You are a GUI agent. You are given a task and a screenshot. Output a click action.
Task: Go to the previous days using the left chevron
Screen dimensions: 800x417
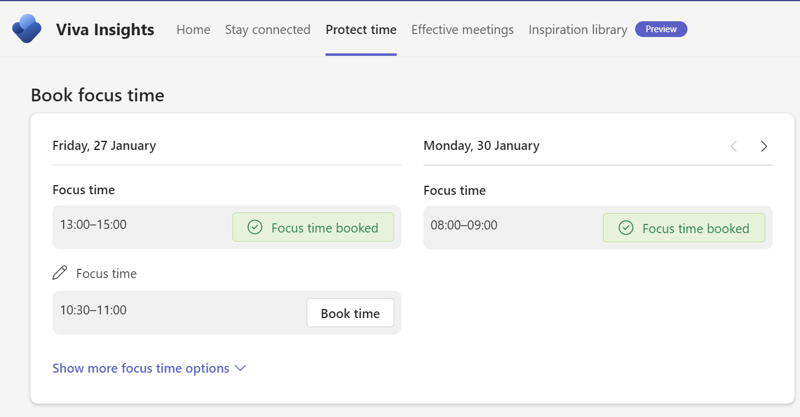[x=733, y=146]
